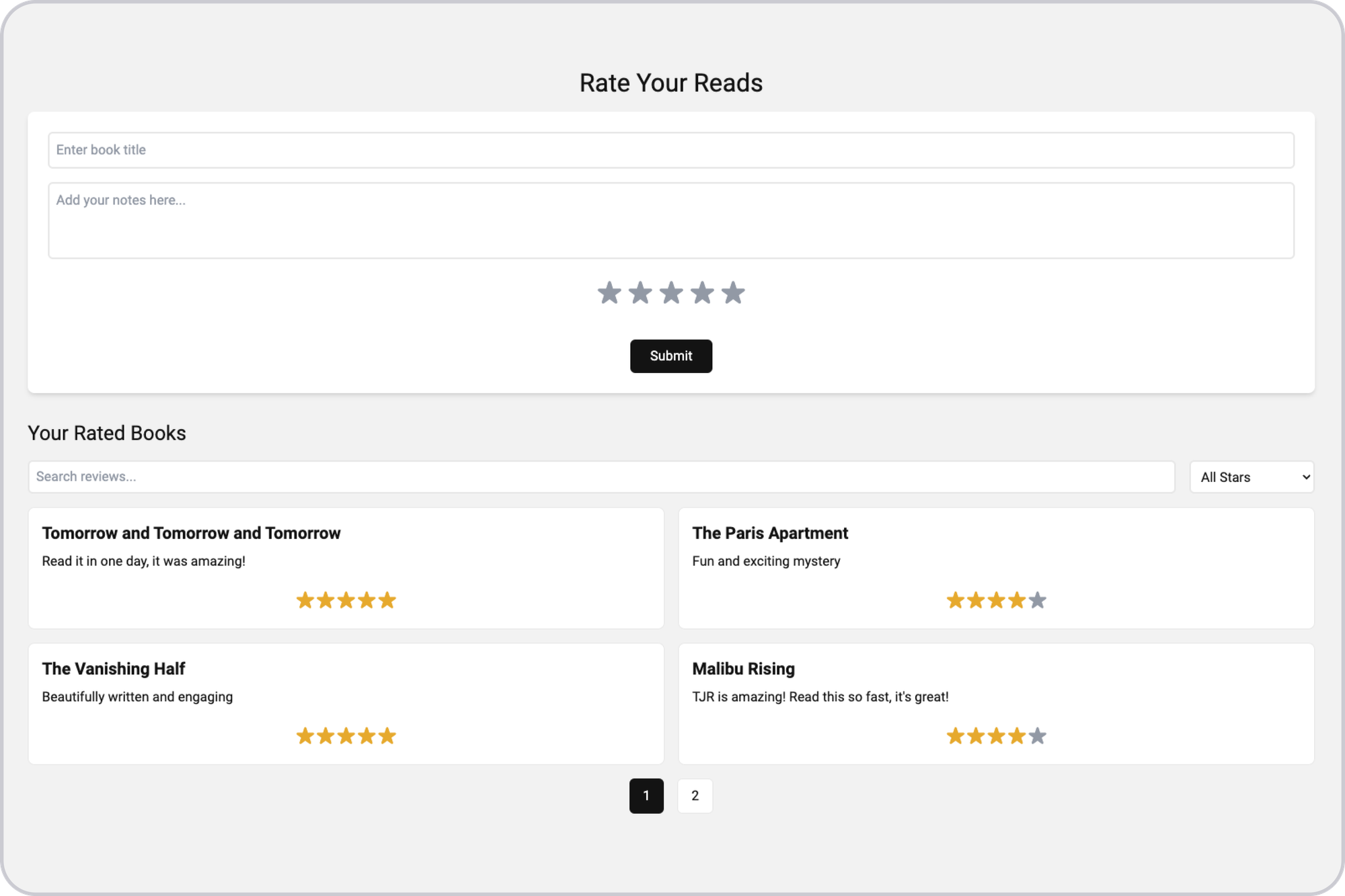Give five stars using the last form star
Viewport: 1345px width, 896px height.
[733, 292]
